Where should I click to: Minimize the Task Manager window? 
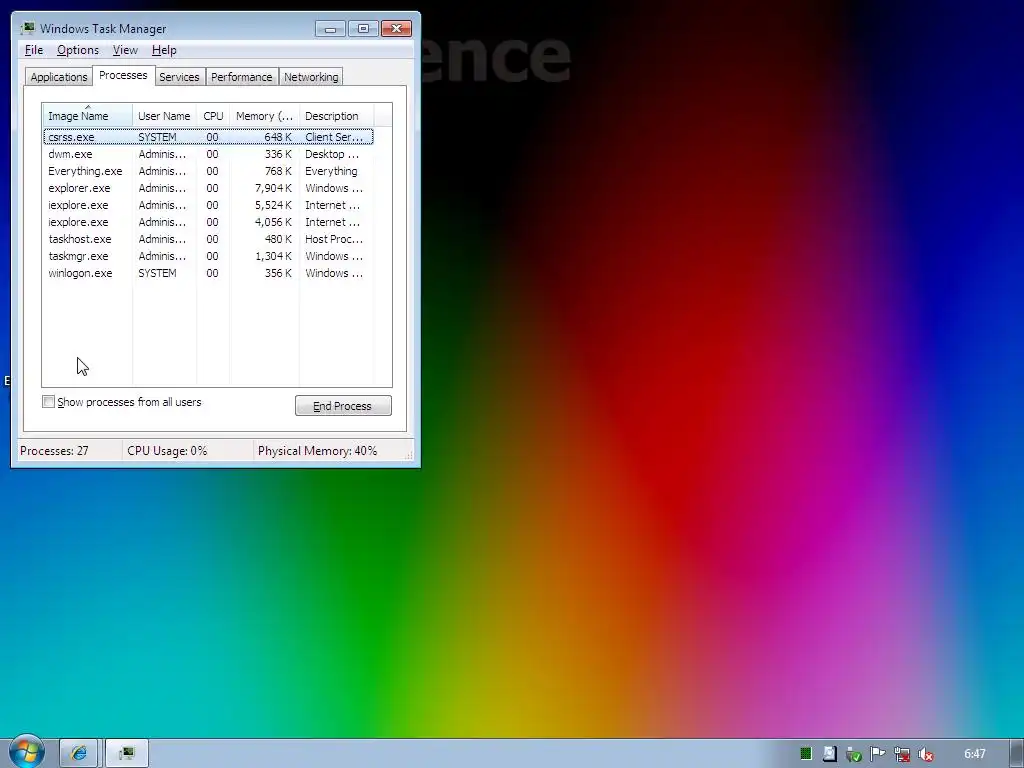[x=330, y=29]
